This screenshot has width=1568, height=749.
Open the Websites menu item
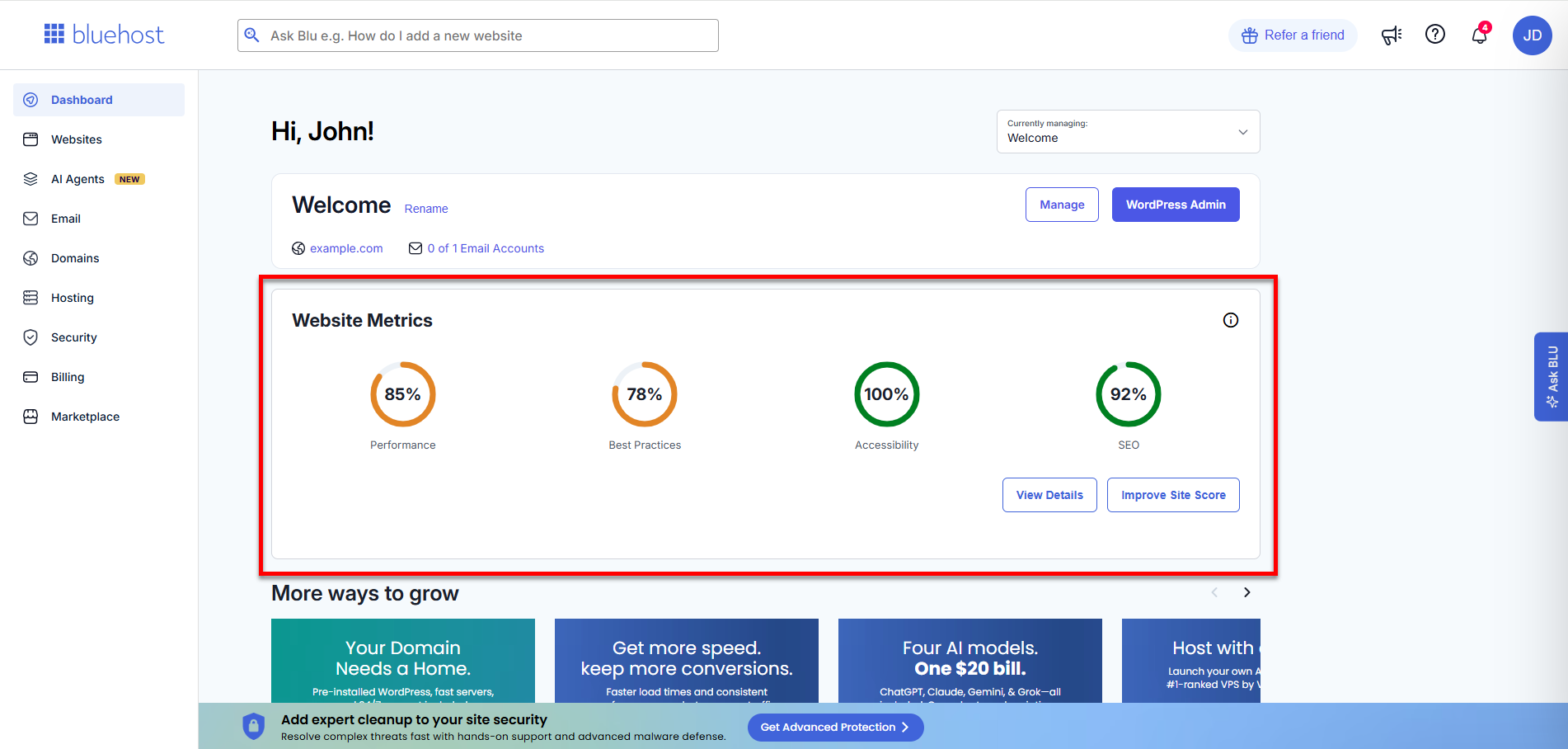(99, 139)
